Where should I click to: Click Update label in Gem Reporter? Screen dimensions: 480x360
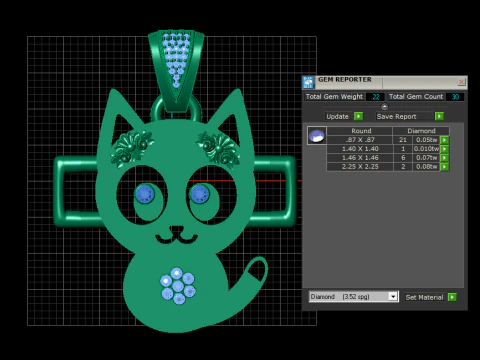[x=337, y=116]
